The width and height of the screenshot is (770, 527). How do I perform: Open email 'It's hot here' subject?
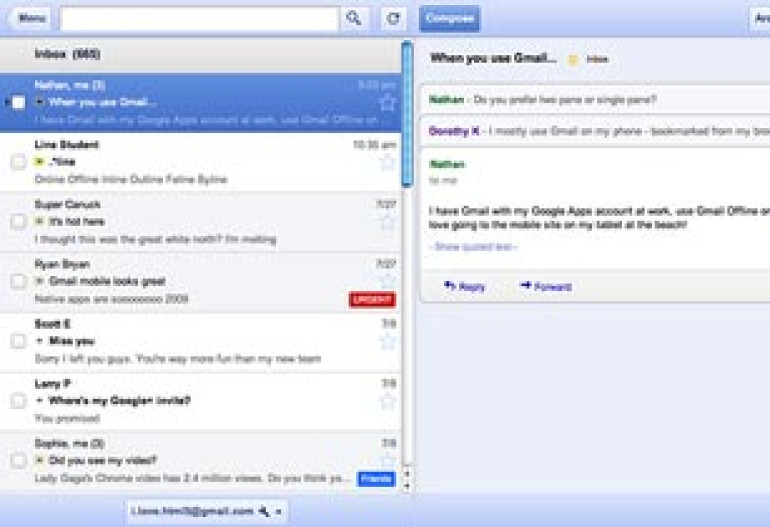[x=77, y=222]
